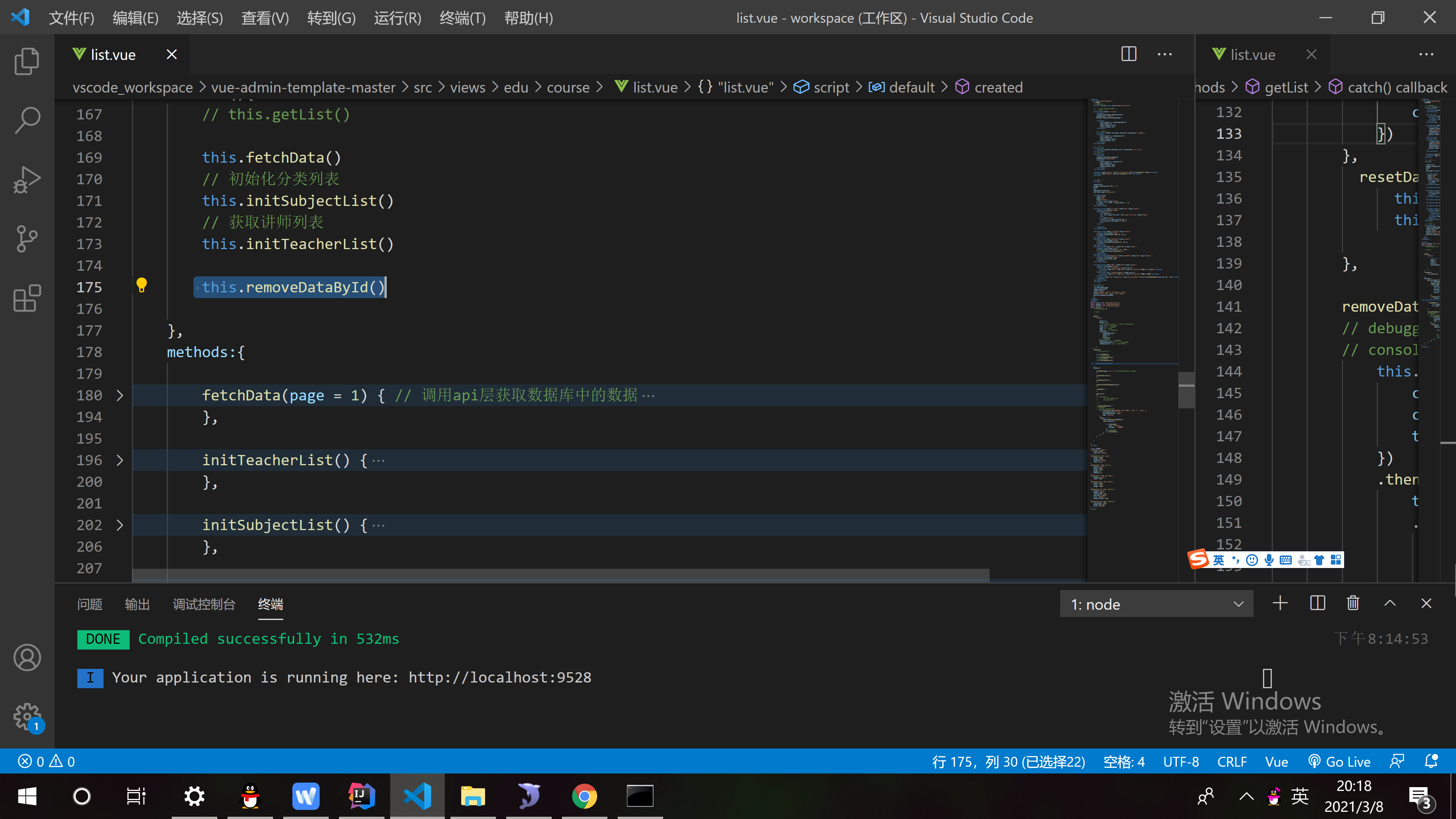Open Run and Debug view
This screenshot has height=819, width=1456.
(27, 180)
